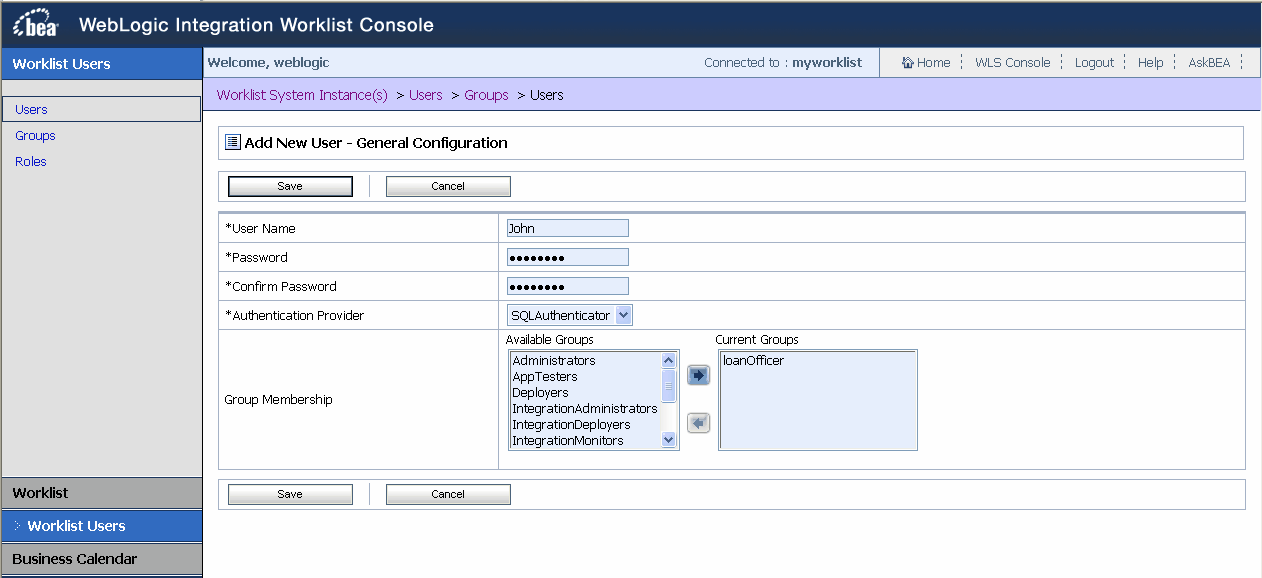The height and width of the screenshot is (578, 1262).
Task: Select Users in the sidebar
Action: tap(101, 109)
